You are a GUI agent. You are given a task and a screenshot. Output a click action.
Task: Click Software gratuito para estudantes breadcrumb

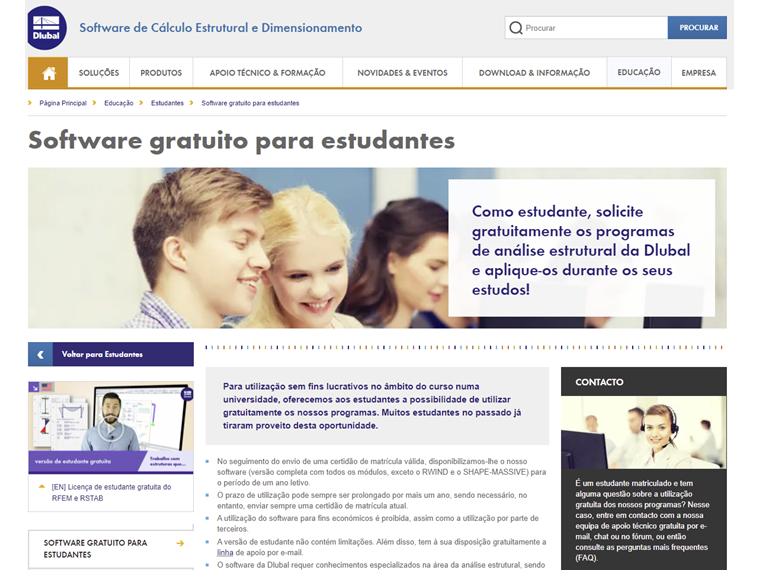[x=250, y=103]
